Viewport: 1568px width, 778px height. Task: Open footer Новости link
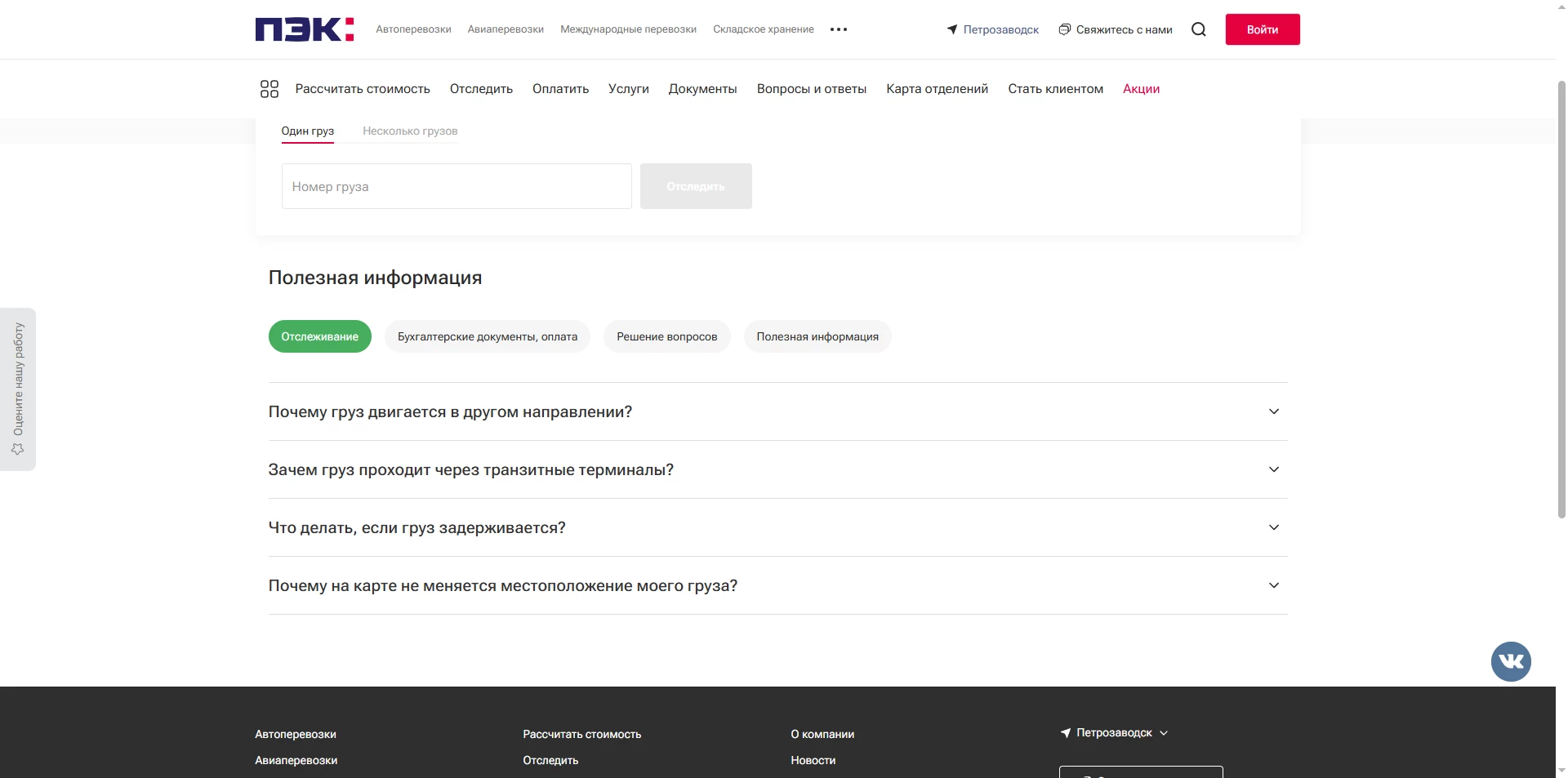(813, 760)
